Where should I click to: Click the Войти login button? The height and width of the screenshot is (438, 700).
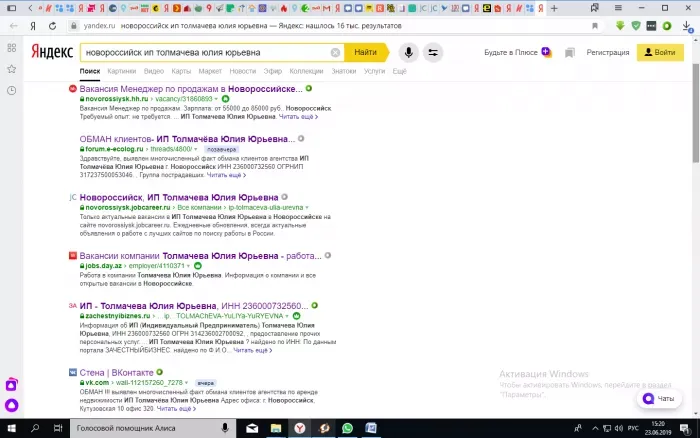(660, 52)
